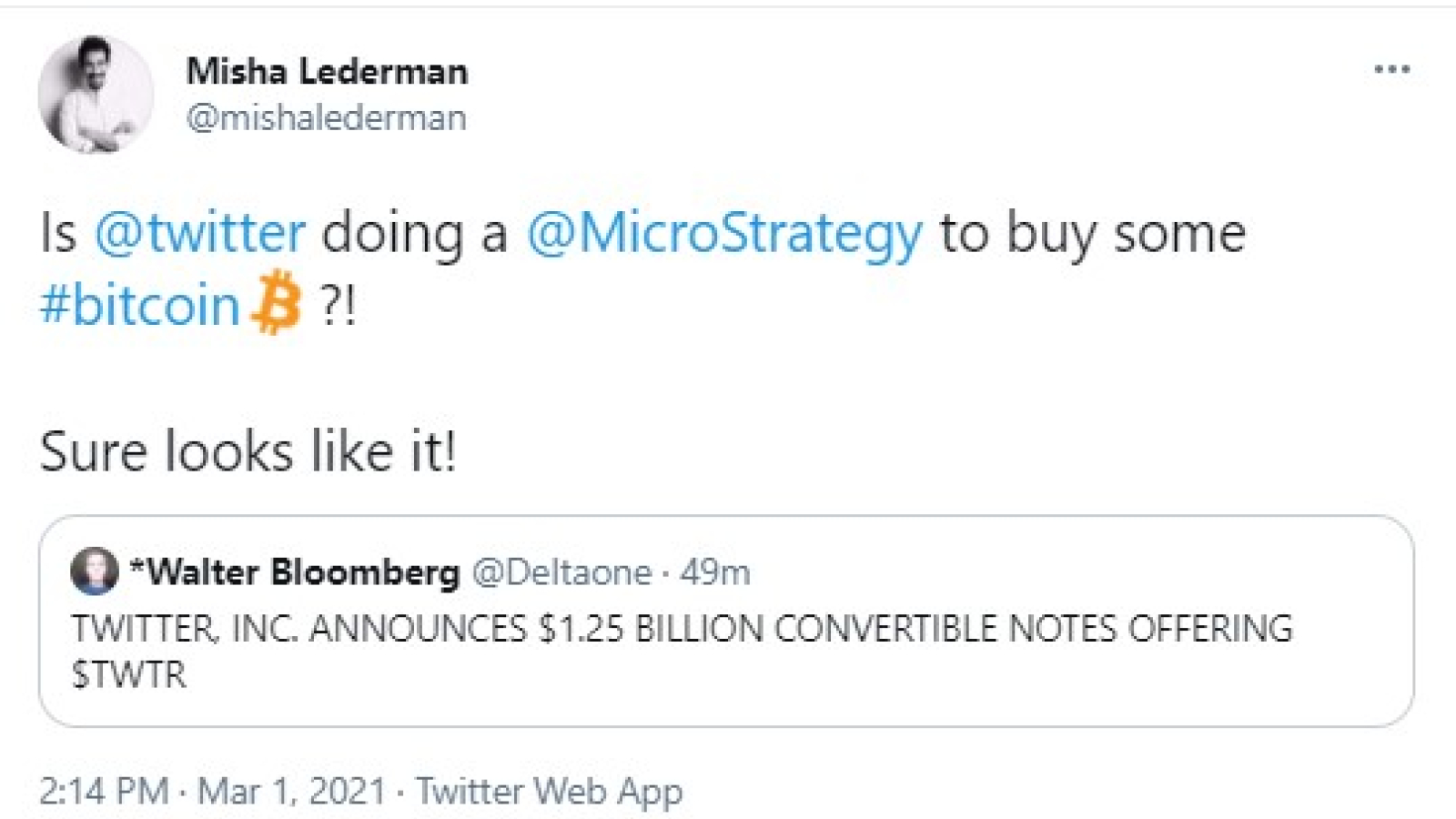Click the $TWTR cashtag text
Image resolution: width=1456 pixels, height=819 pixels.
click(128, 675)
